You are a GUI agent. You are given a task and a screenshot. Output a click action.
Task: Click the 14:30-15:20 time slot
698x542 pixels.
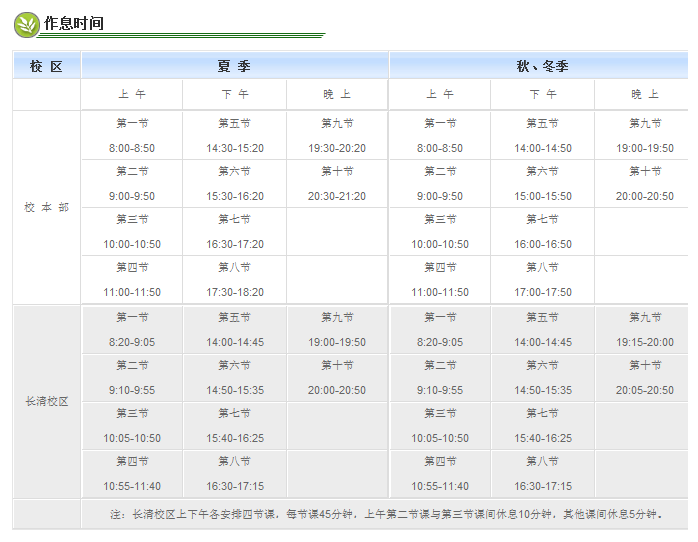pos(235,148)
